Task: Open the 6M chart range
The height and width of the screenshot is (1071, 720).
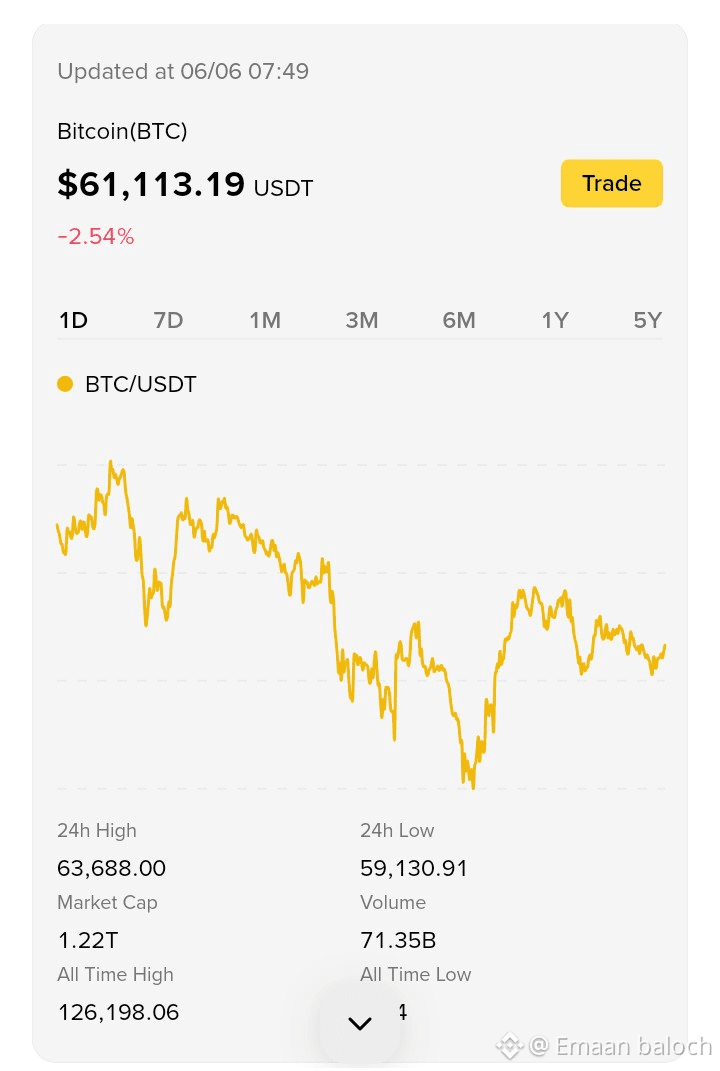Action: coord(458,320)
